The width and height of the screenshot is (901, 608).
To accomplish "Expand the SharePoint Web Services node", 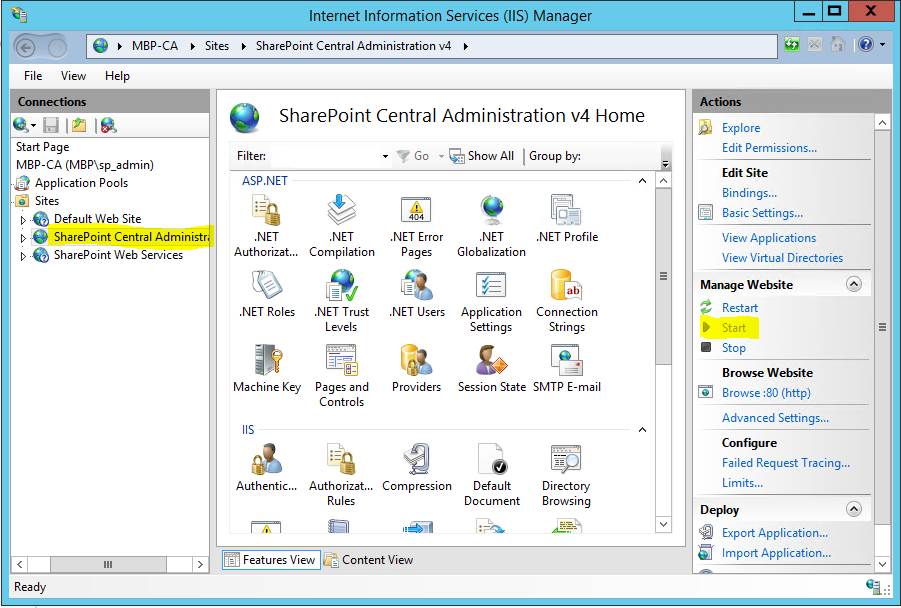I will [x=23, y=256].
